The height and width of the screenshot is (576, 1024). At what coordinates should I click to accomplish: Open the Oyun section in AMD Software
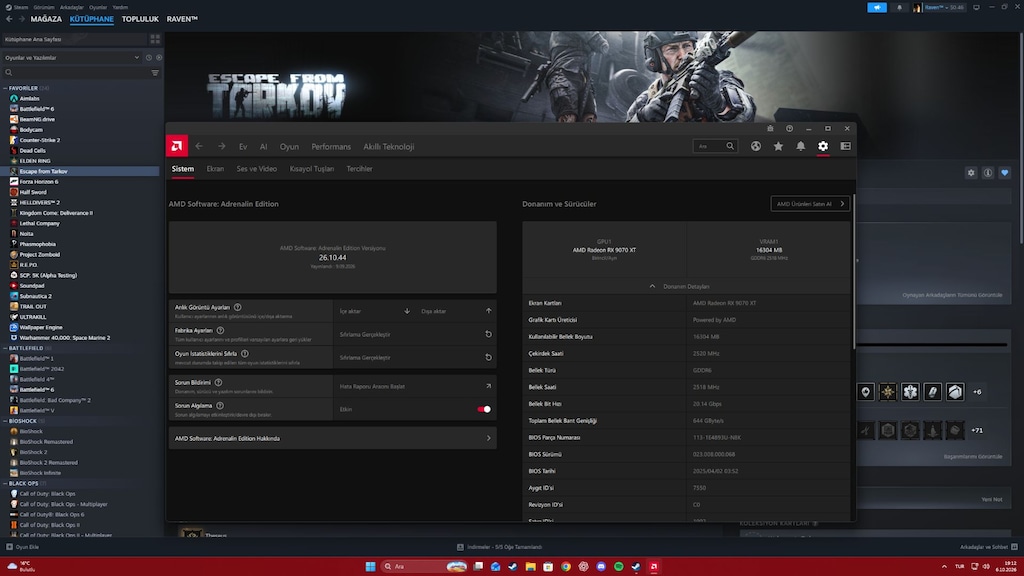click(289, 147)
